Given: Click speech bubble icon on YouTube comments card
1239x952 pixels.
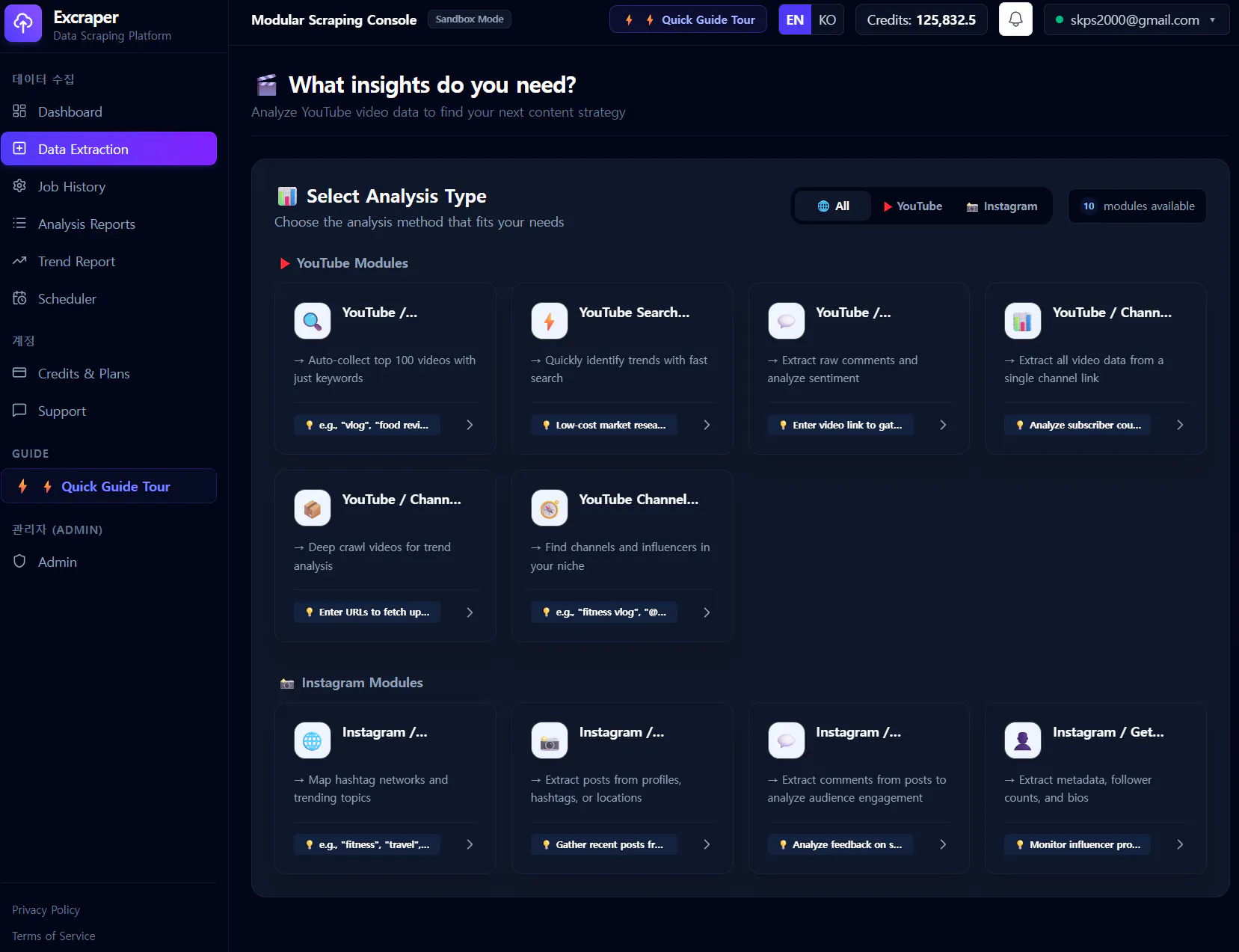Looking at the screenshot, I should [787, 322].
